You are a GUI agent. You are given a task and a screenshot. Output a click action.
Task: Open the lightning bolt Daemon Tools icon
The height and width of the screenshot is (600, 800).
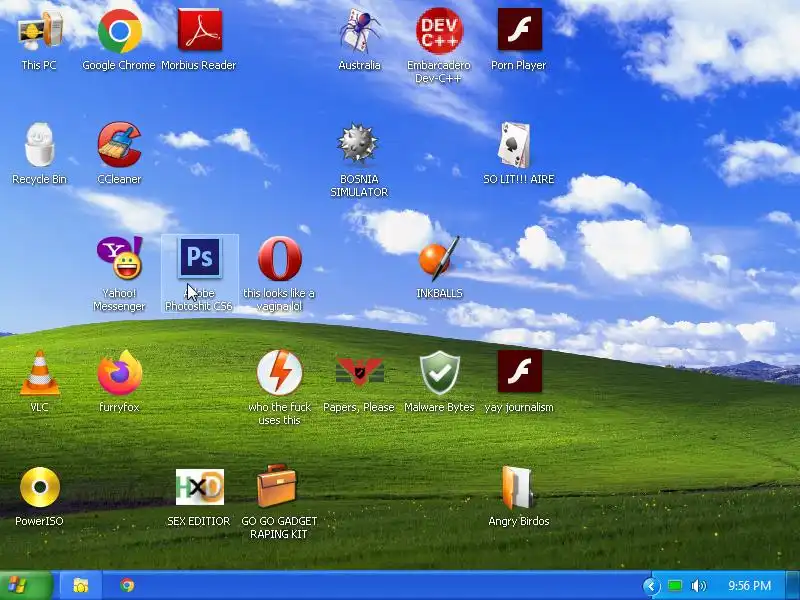tap(280, 372)
